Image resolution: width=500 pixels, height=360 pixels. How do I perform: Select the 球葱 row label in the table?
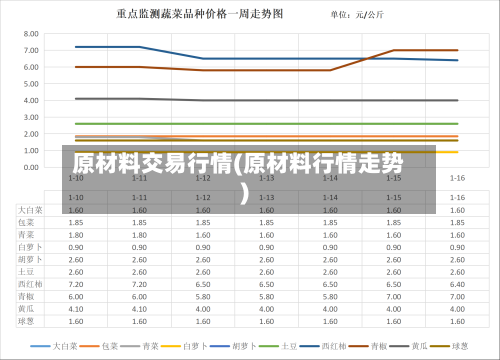click(x=26, y=321)
